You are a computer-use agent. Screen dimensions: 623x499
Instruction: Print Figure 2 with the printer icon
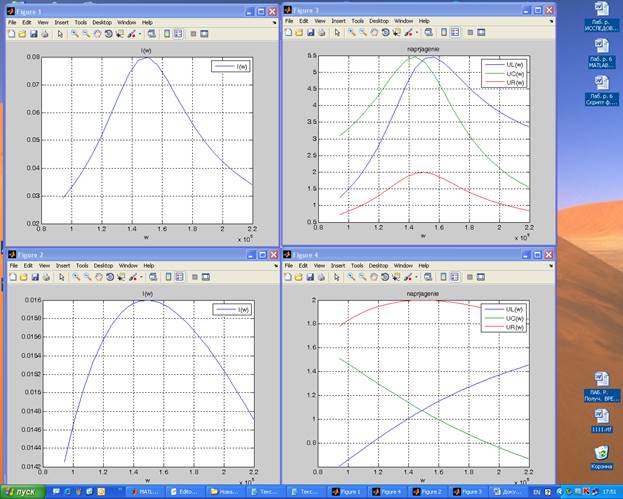[x=46, y=277]
